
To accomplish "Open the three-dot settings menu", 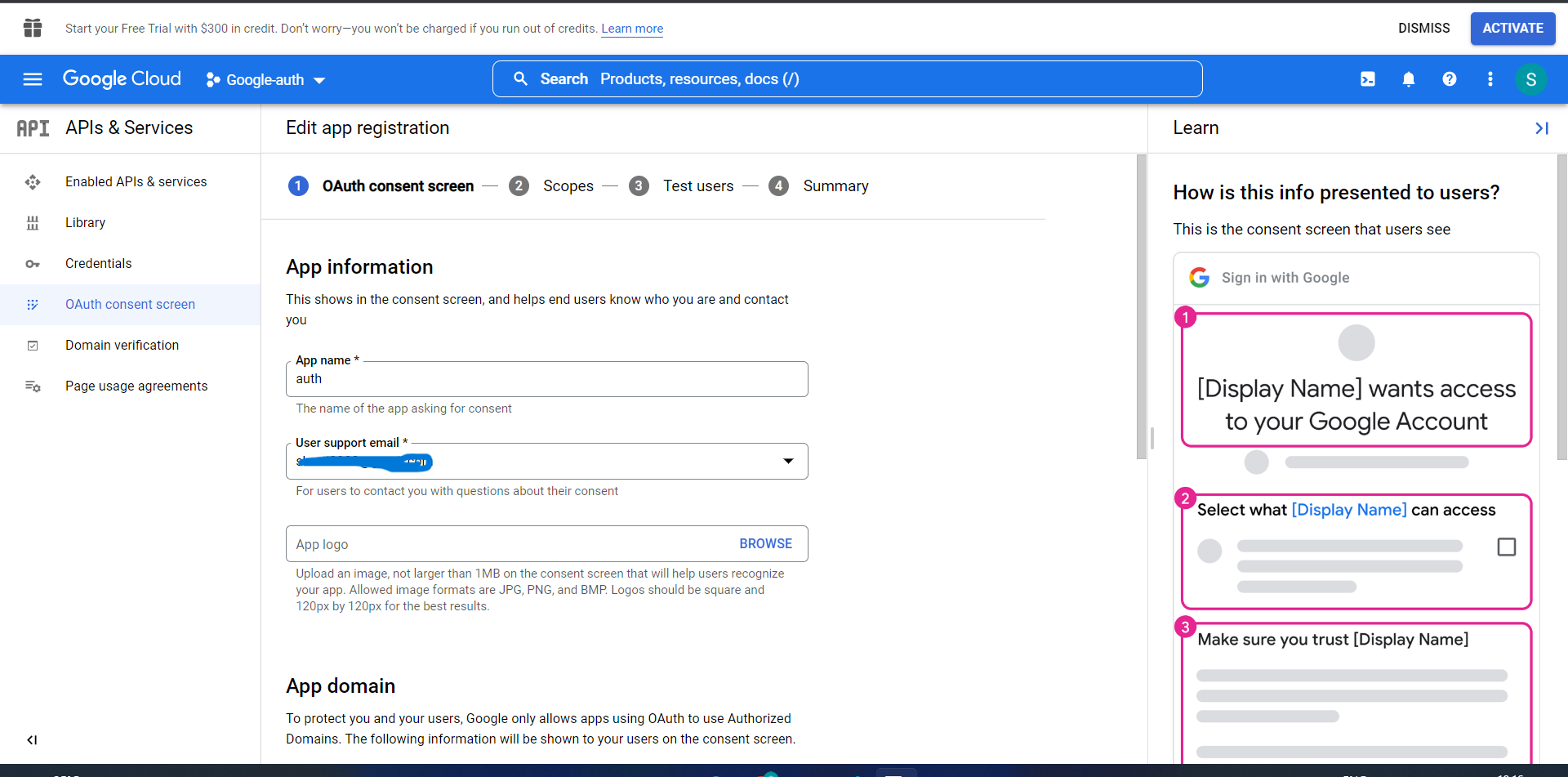I will click(1490, 79).
